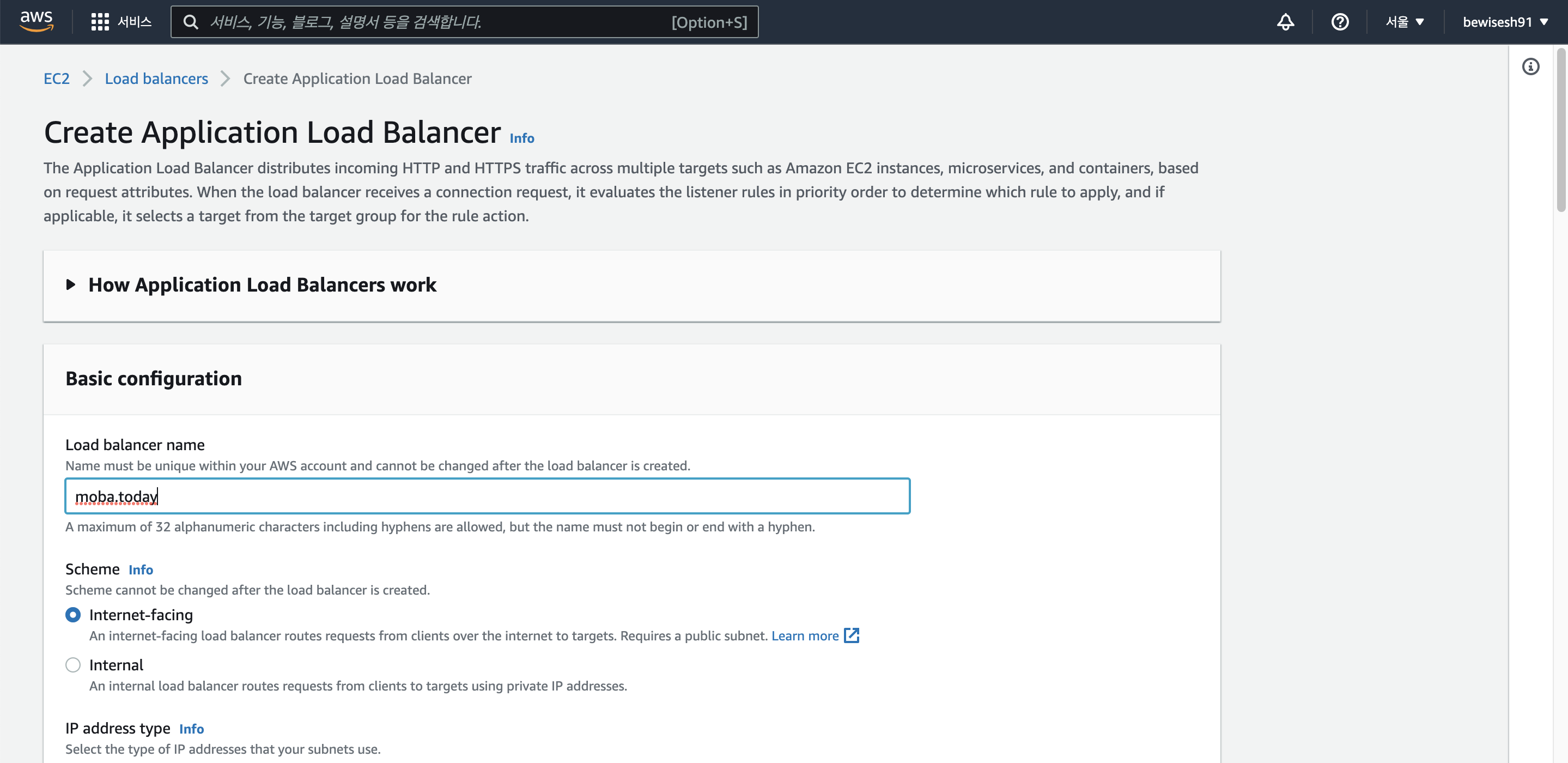This screenshot has width=1568, height=763.
Task: Open the 서비스 services menu
Action: (135, 22)
